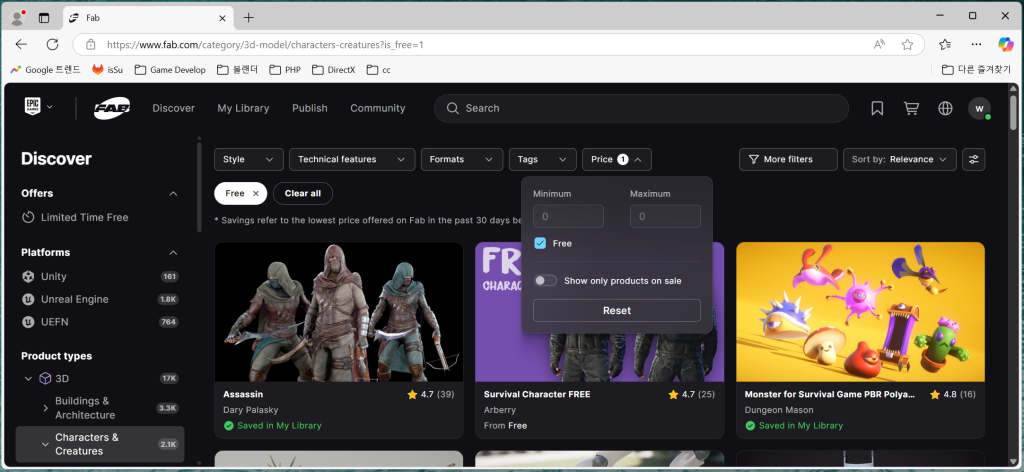Image resolution: width=1024 pixels, height=472 pixels.
Task: Open the cc bookmark folder
Action: (x=379, y=69)
